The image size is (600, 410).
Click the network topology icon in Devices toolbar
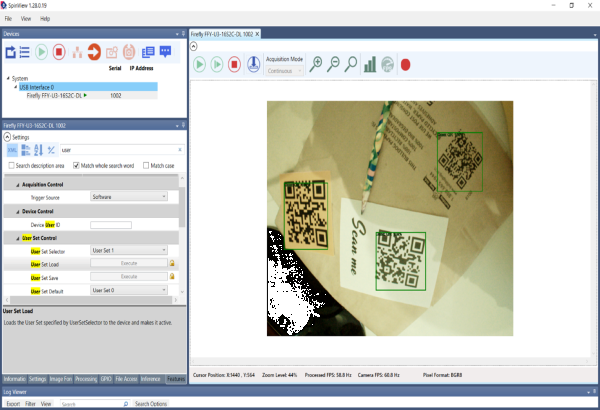[77, 52]
